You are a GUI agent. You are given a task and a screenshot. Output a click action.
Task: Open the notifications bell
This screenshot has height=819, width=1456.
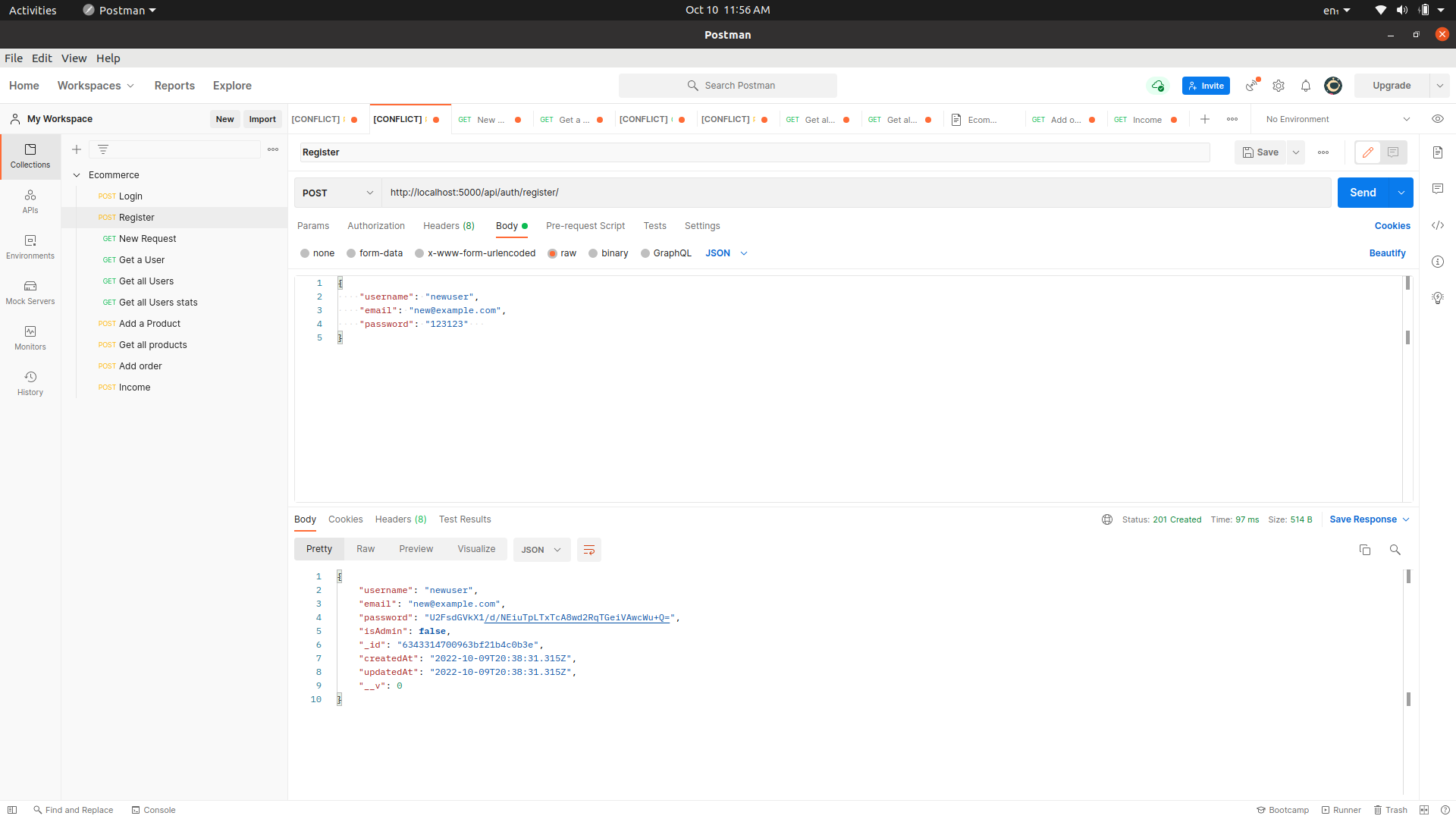click(x=1306, y=86)
